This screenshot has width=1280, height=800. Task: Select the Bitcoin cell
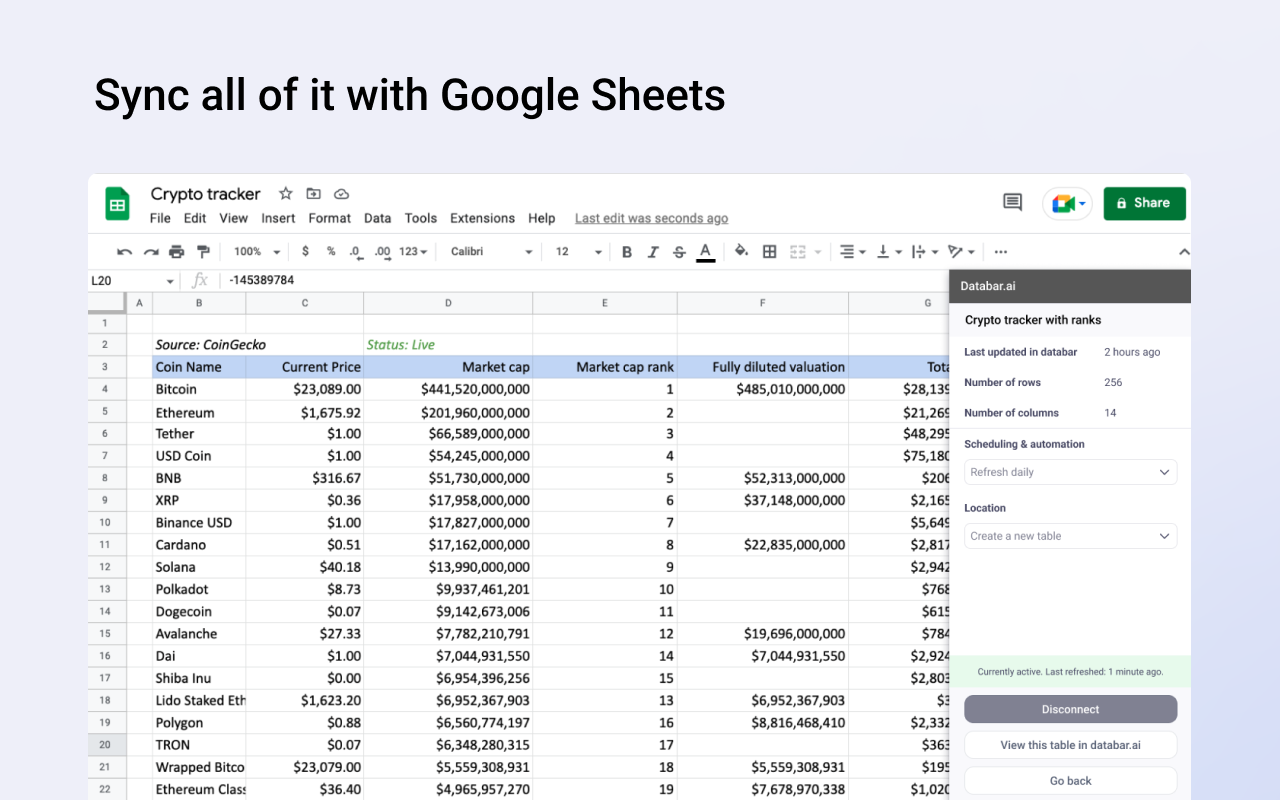point(199,389)
